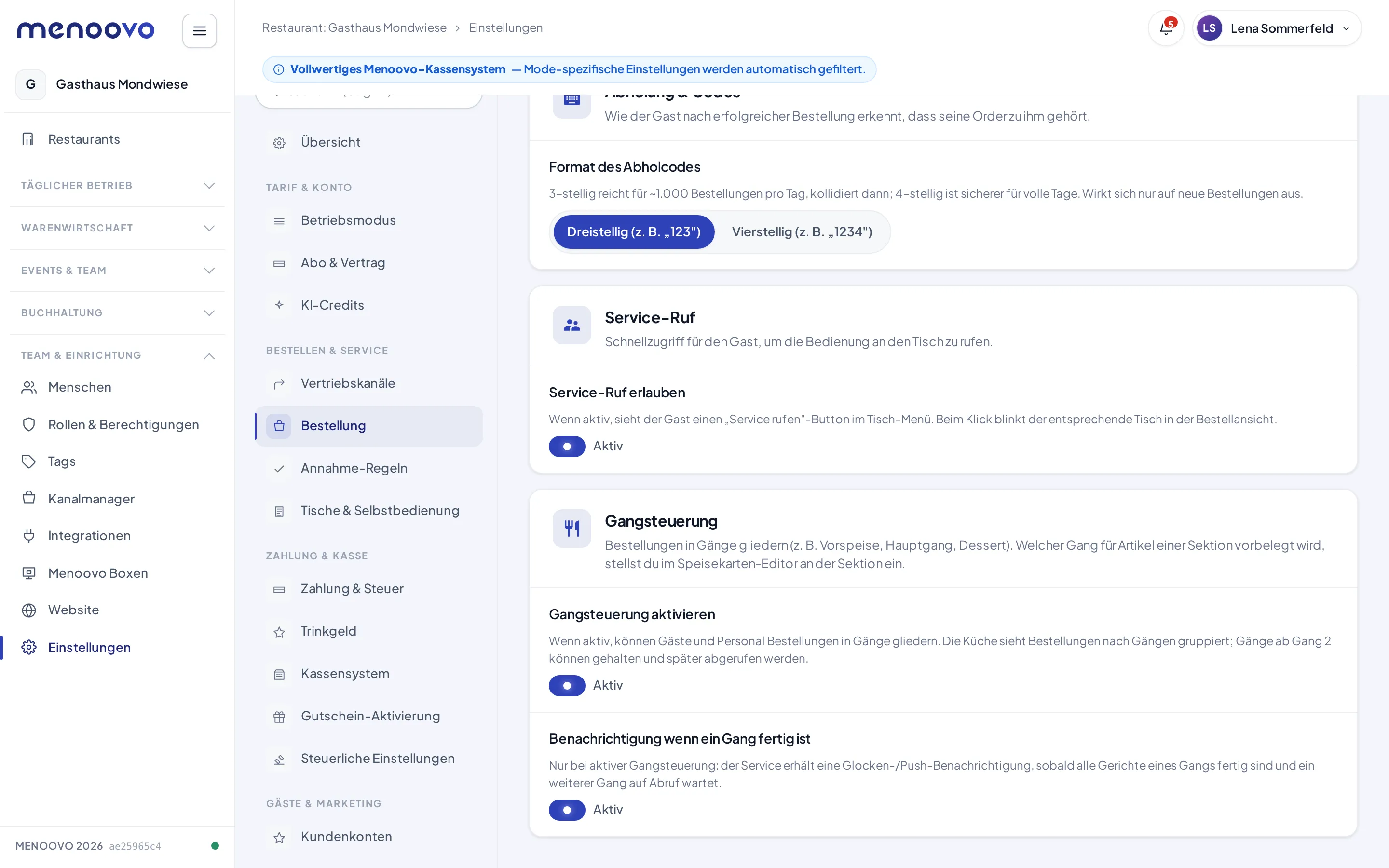Click the Einstellungen gear icon in sidebar
This screenshot has width=1389, height=868.
tap(29, 647)
